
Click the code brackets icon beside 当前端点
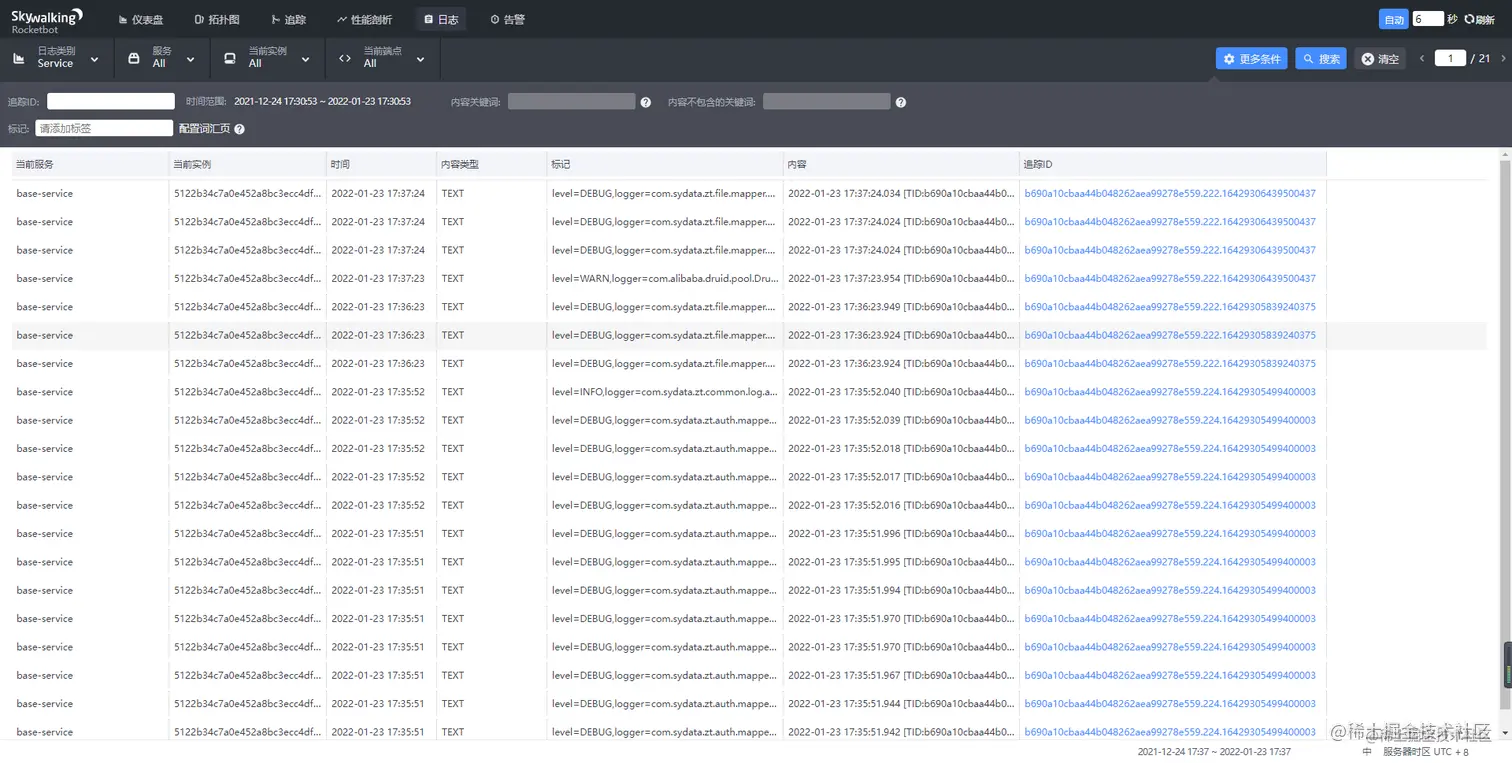(x=345, y=59)
